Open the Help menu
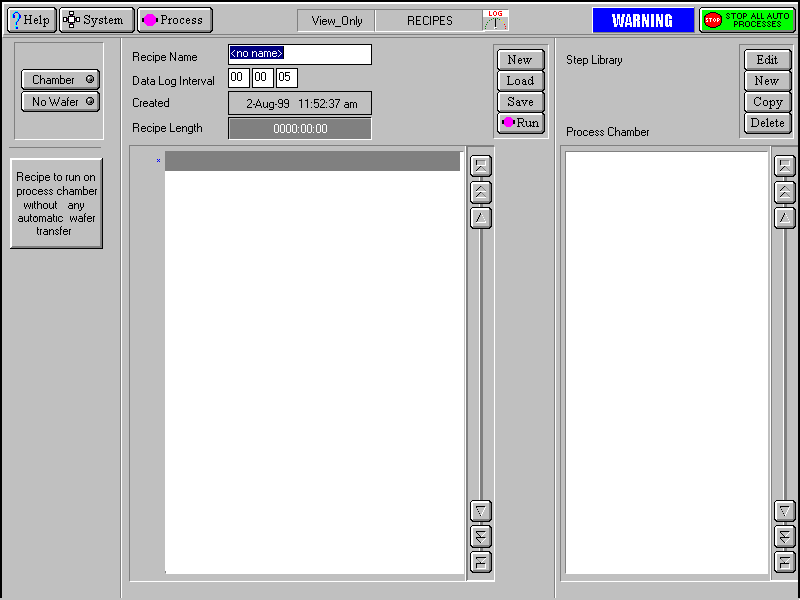Screen dimensions: 800x600 [31, 20]
